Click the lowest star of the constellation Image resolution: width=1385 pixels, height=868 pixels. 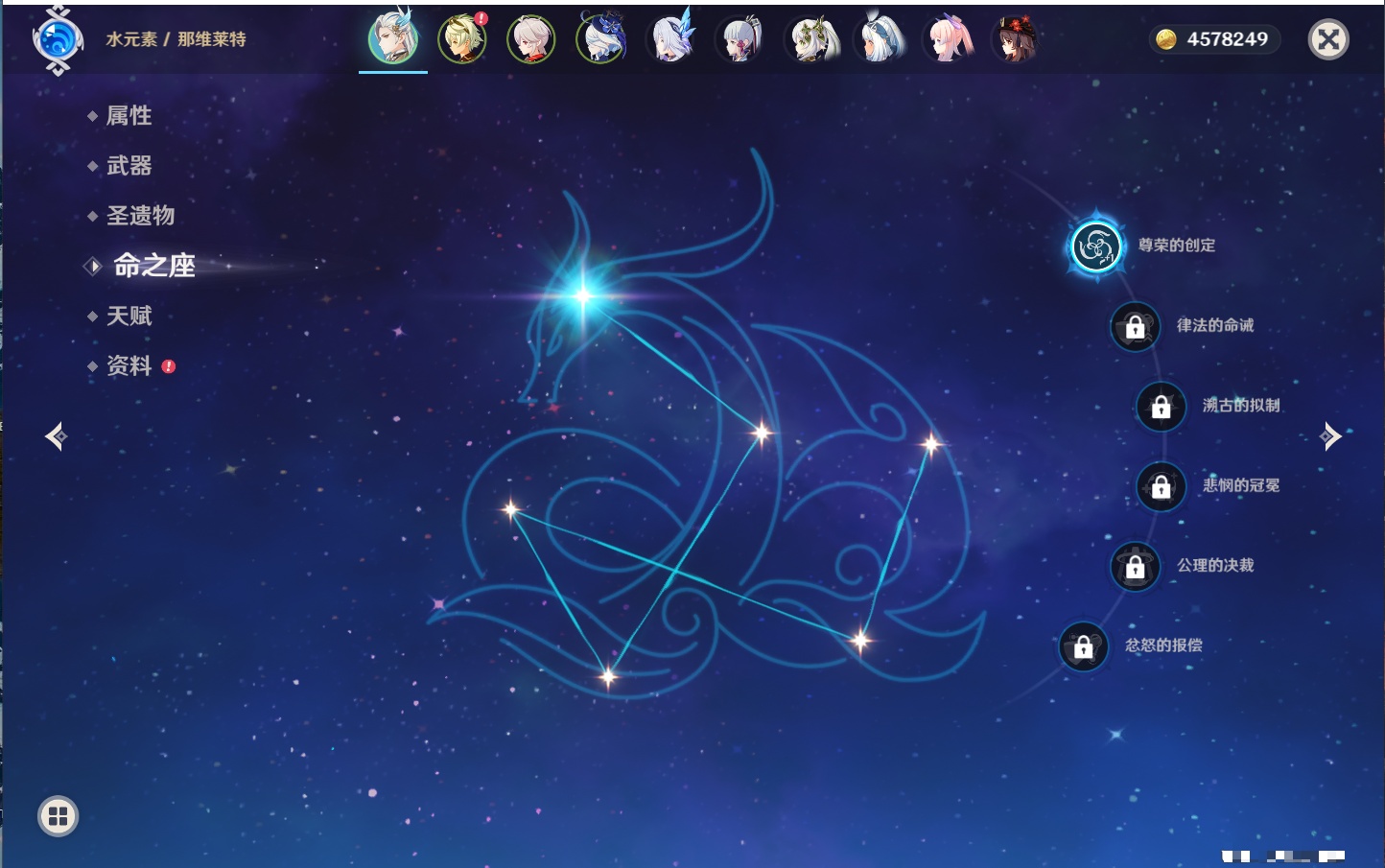pos(607,677)
